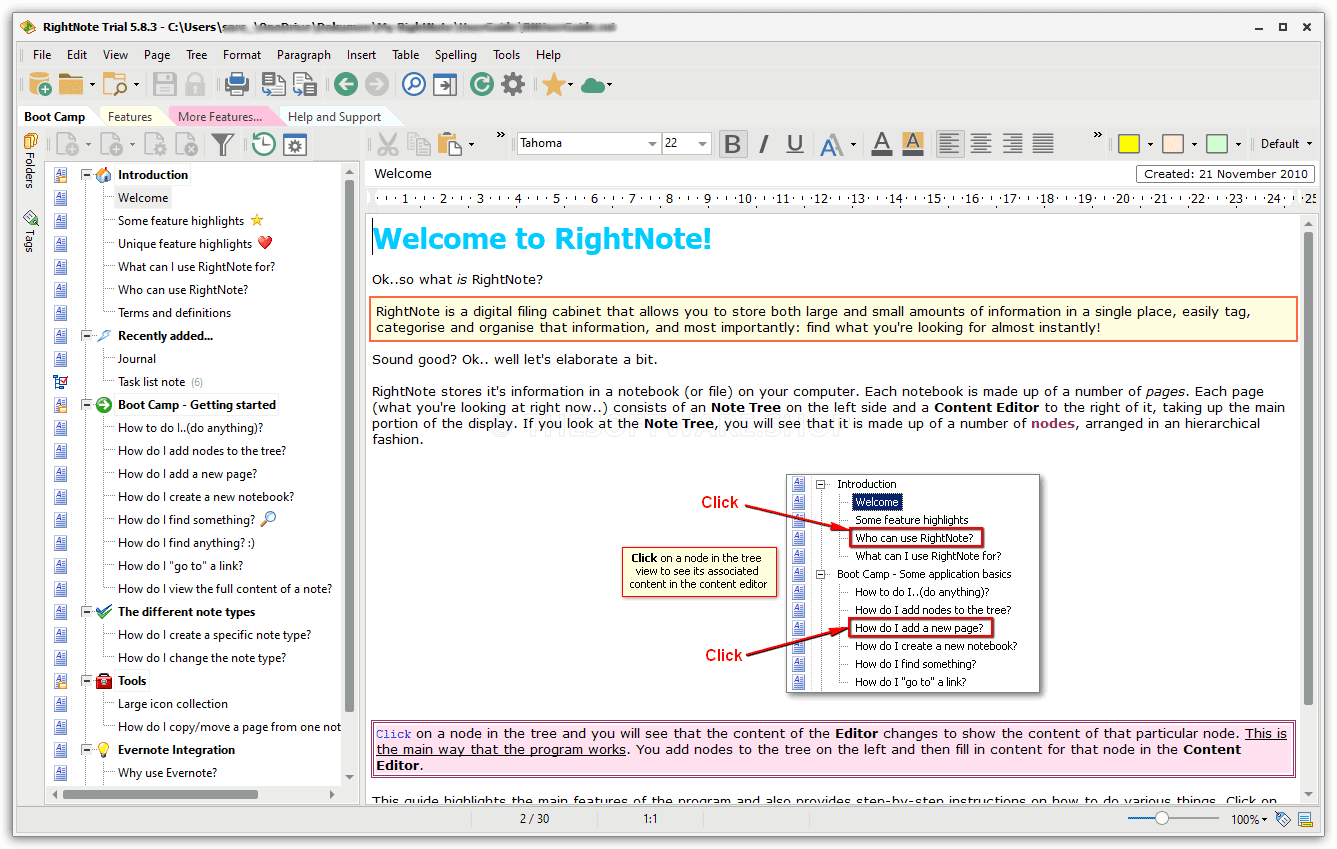Click the gold star favorites icon
The width and height of the screenshot is (1337, 849).
coord(553,84)
